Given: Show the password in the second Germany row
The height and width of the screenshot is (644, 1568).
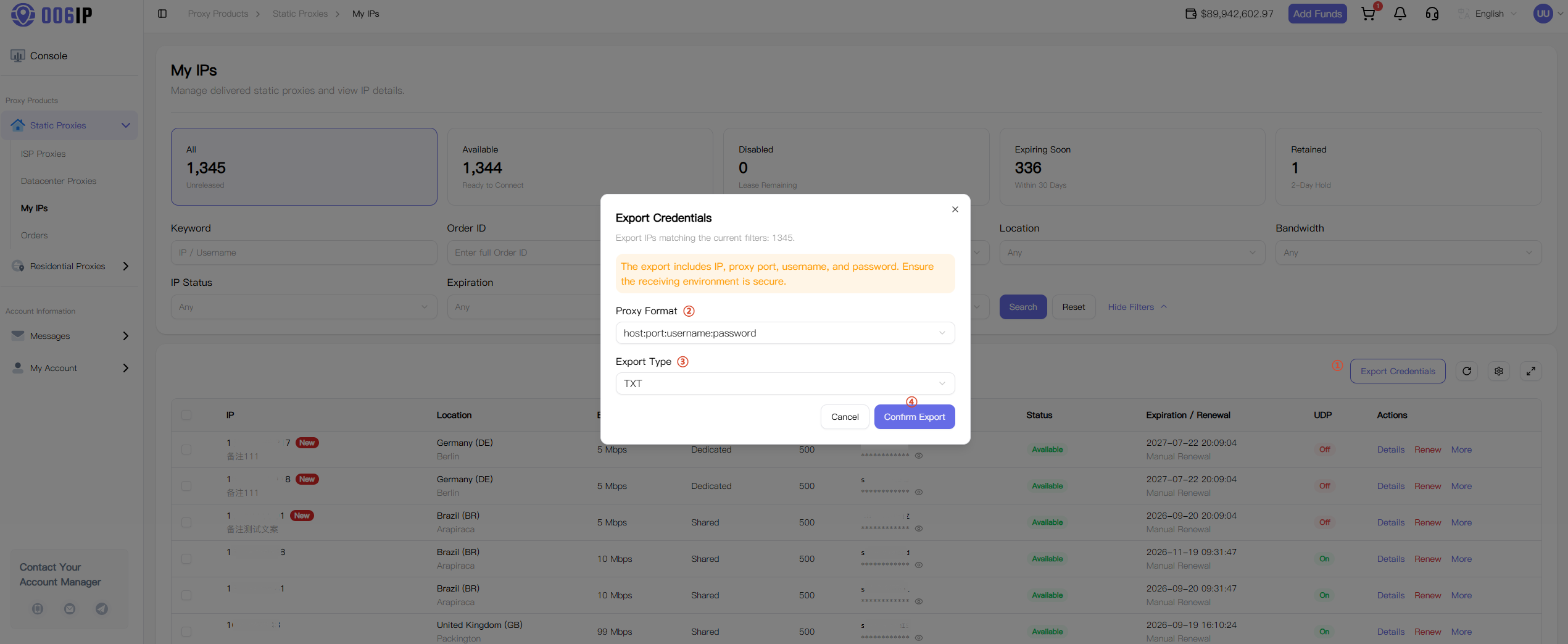Looking at the screenshot, I should coord(919,492).
